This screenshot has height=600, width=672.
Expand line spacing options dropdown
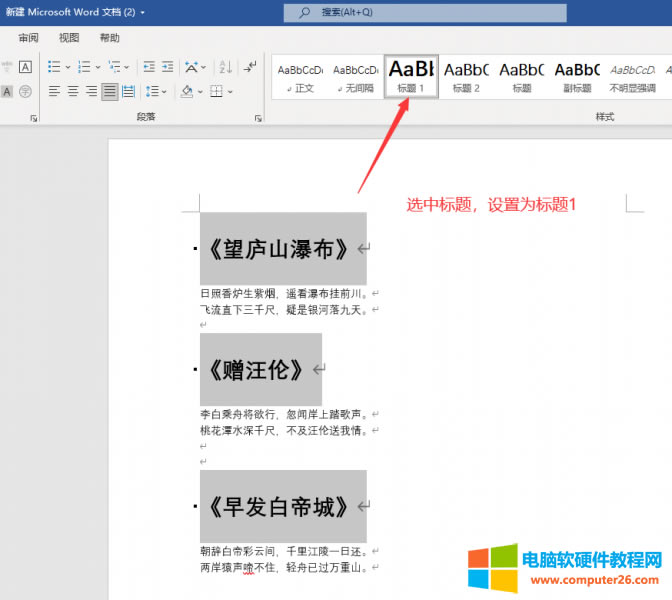tap(164, 91)
